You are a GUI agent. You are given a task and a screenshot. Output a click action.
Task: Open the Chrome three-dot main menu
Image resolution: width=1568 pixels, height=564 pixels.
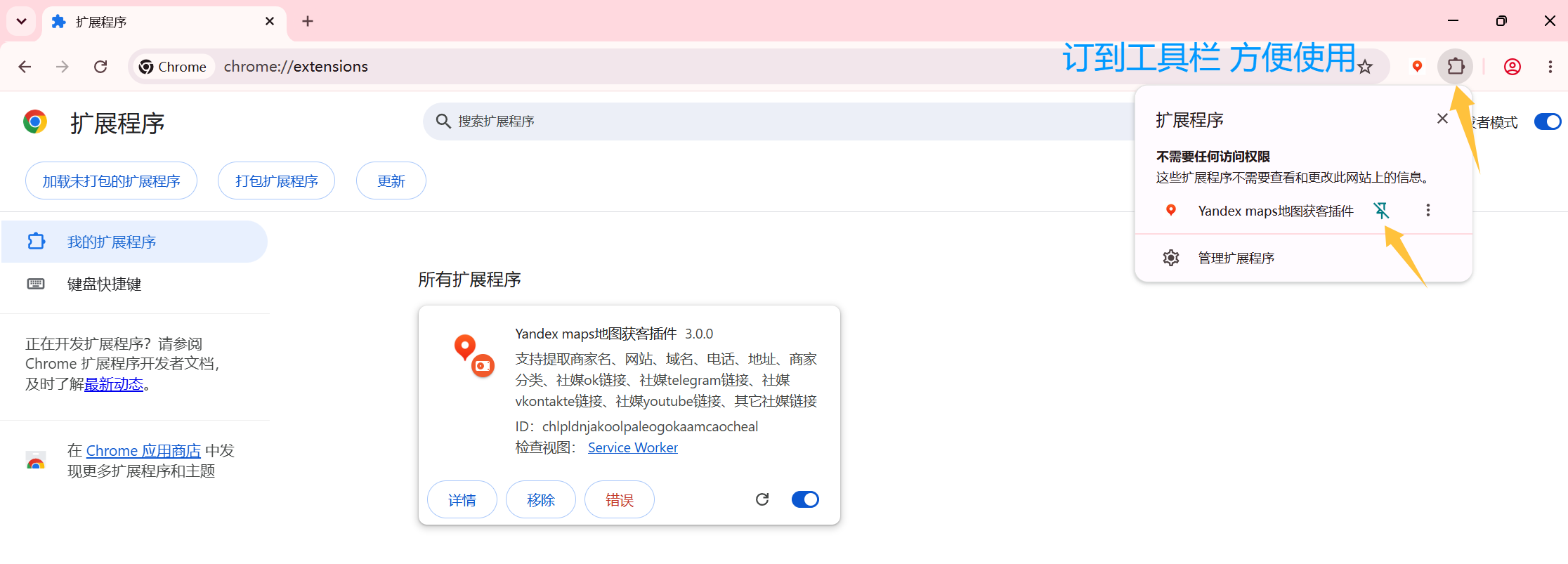tap(1550, 67)
